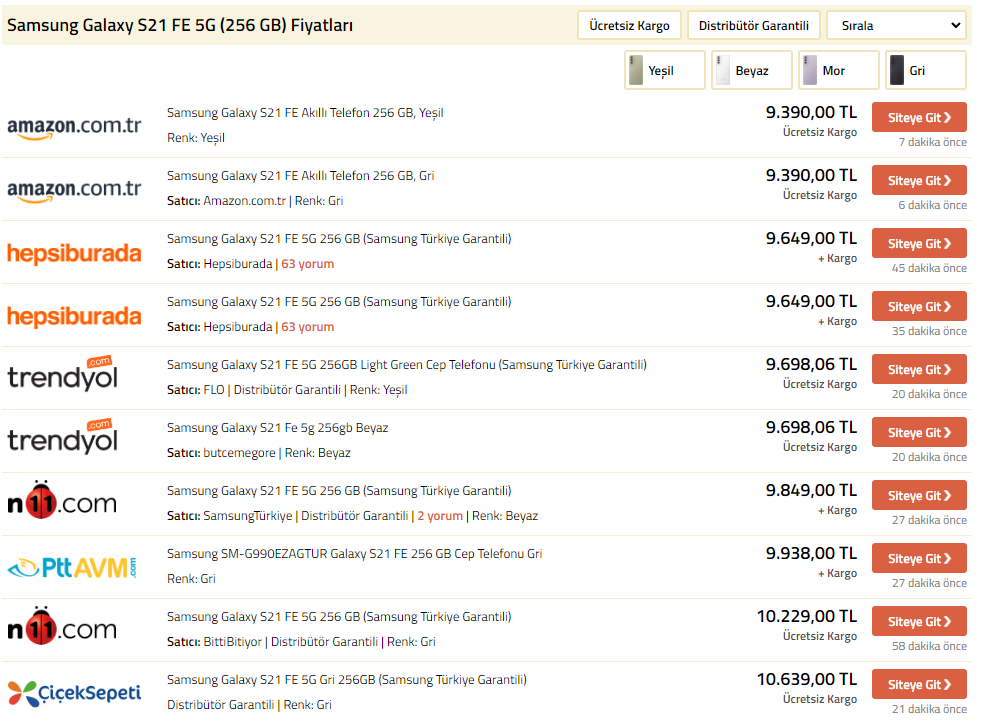Click '58 dakika önce' timestamp
This screenshot has width=989, height=723.
929,646
